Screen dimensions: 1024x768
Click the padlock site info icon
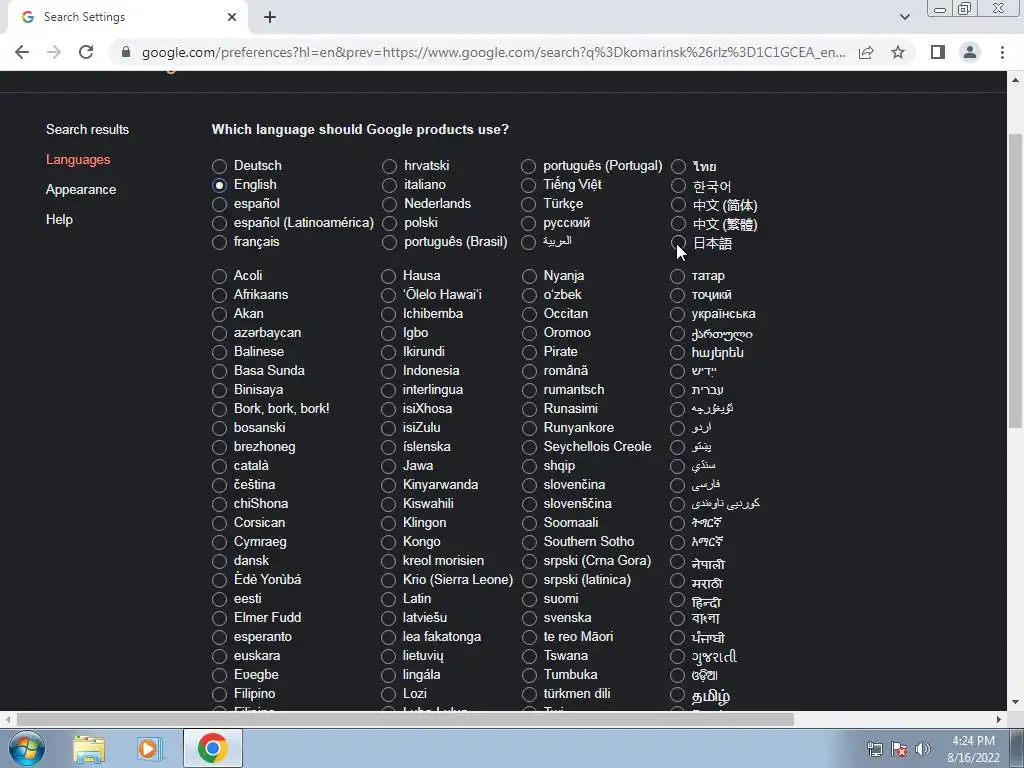[x=126, y=52]
